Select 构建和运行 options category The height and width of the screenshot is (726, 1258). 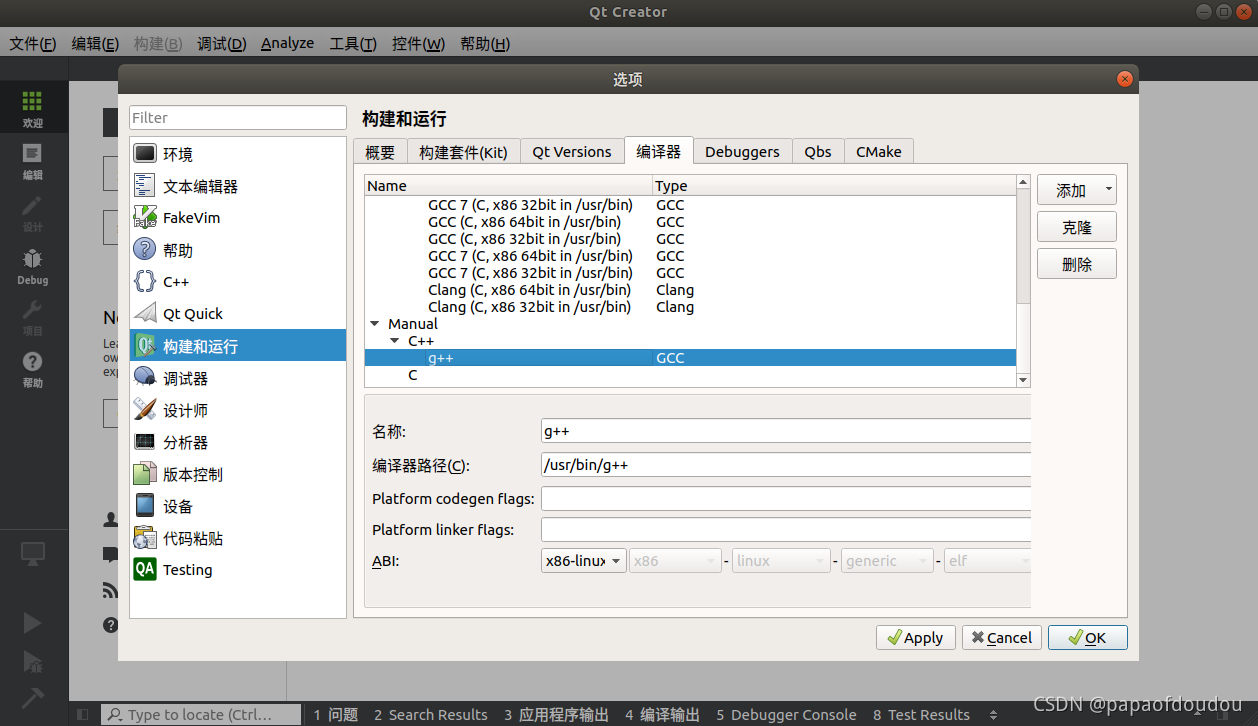coord(238,346)
